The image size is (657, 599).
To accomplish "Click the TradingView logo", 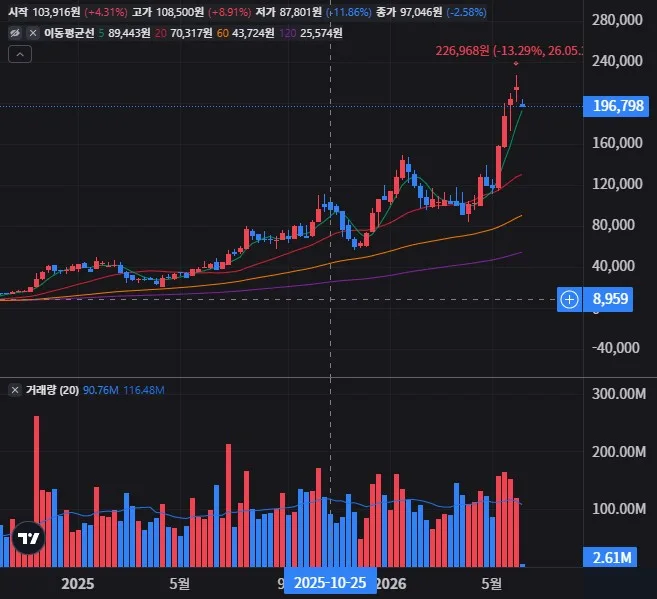I will (x=28, y=538).
